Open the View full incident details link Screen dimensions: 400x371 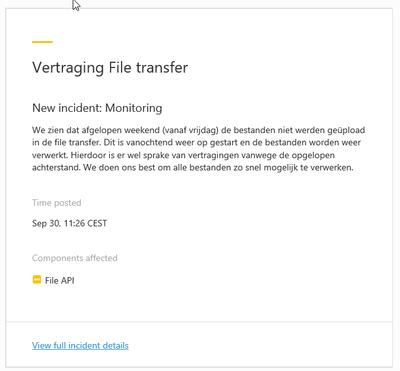[80, 345]
